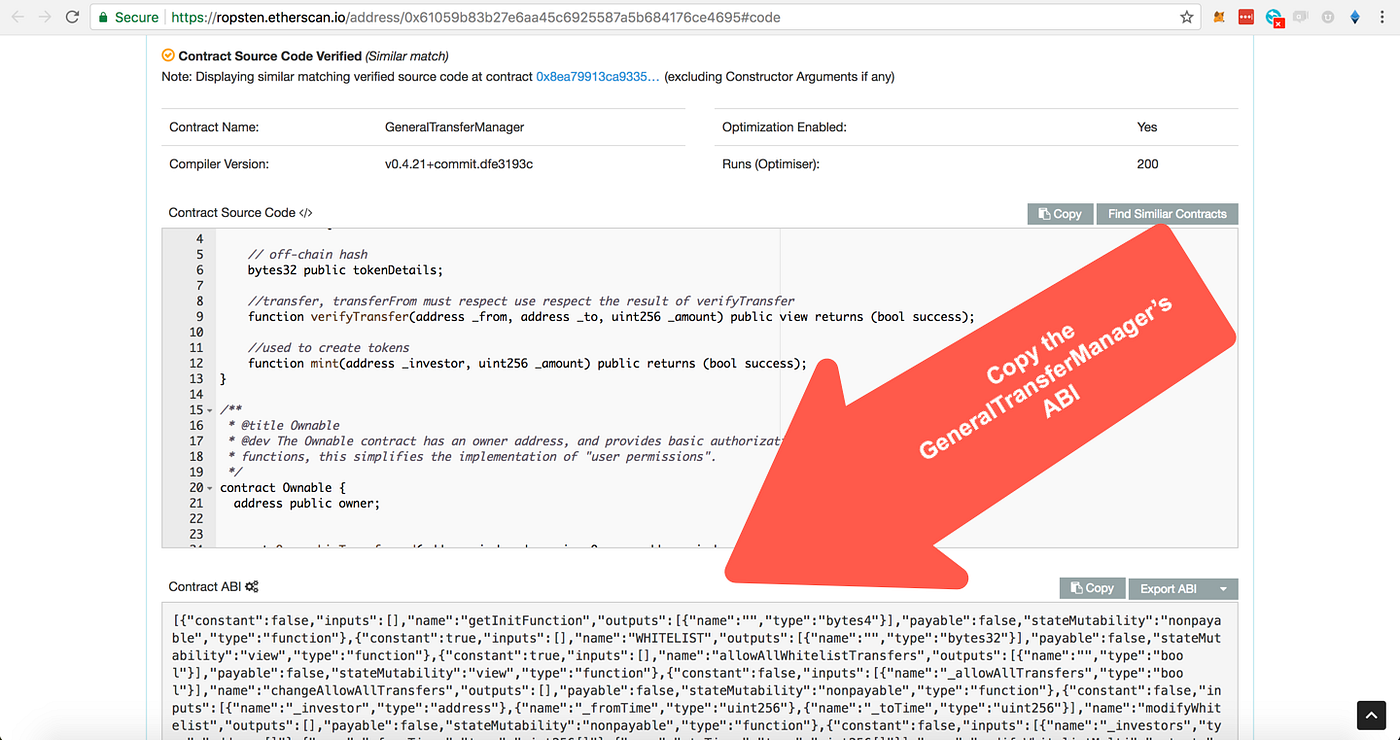Click the 'Optimization Enabled:' label
The width and height of the screenshot is (1400, 740).
(x=784, y=127)
